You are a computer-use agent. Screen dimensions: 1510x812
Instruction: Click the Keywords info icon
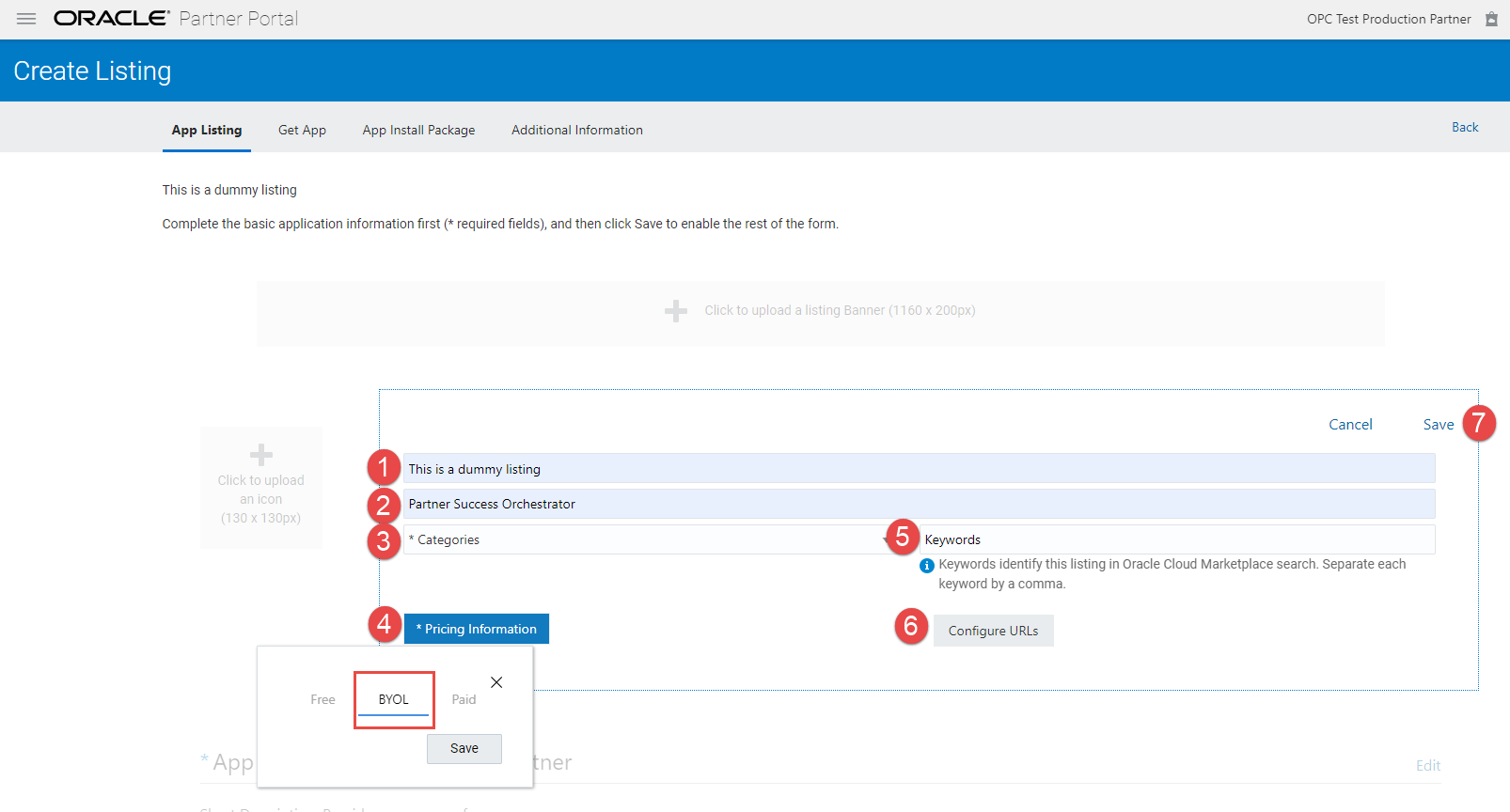[926, 566]
